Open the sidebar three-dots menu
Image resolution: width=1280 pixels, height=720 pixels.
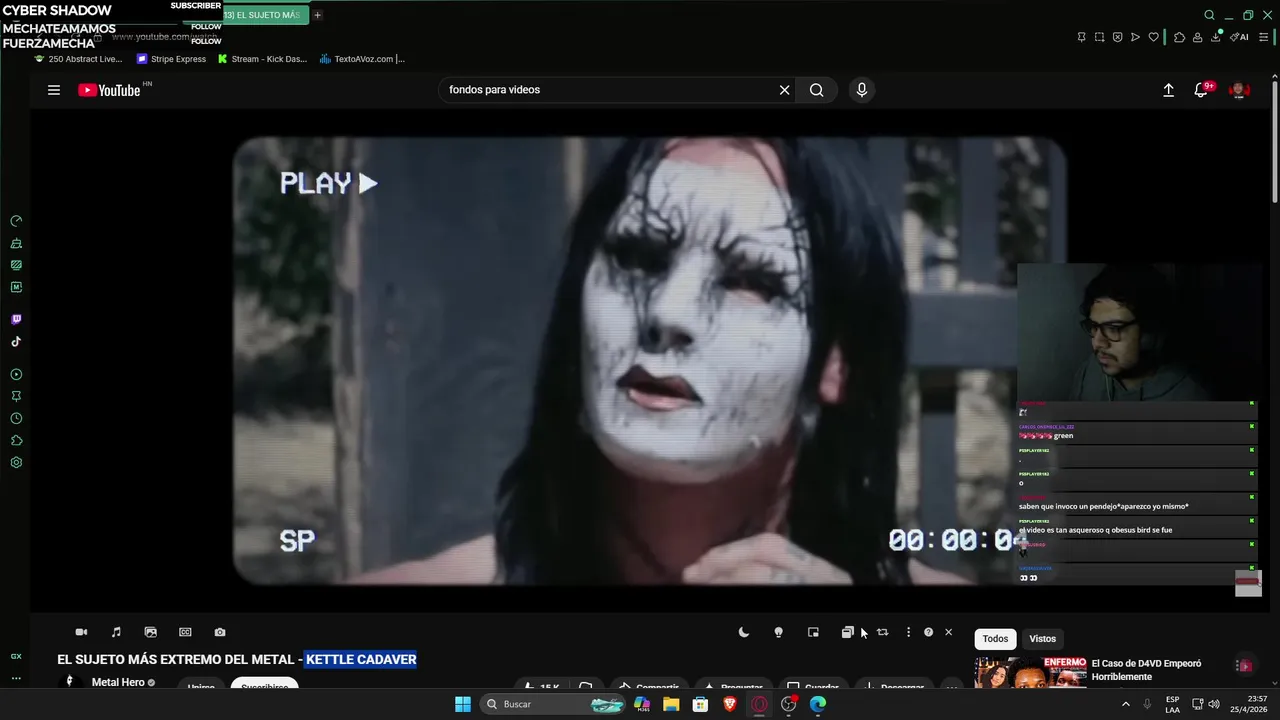coord(16,678)
